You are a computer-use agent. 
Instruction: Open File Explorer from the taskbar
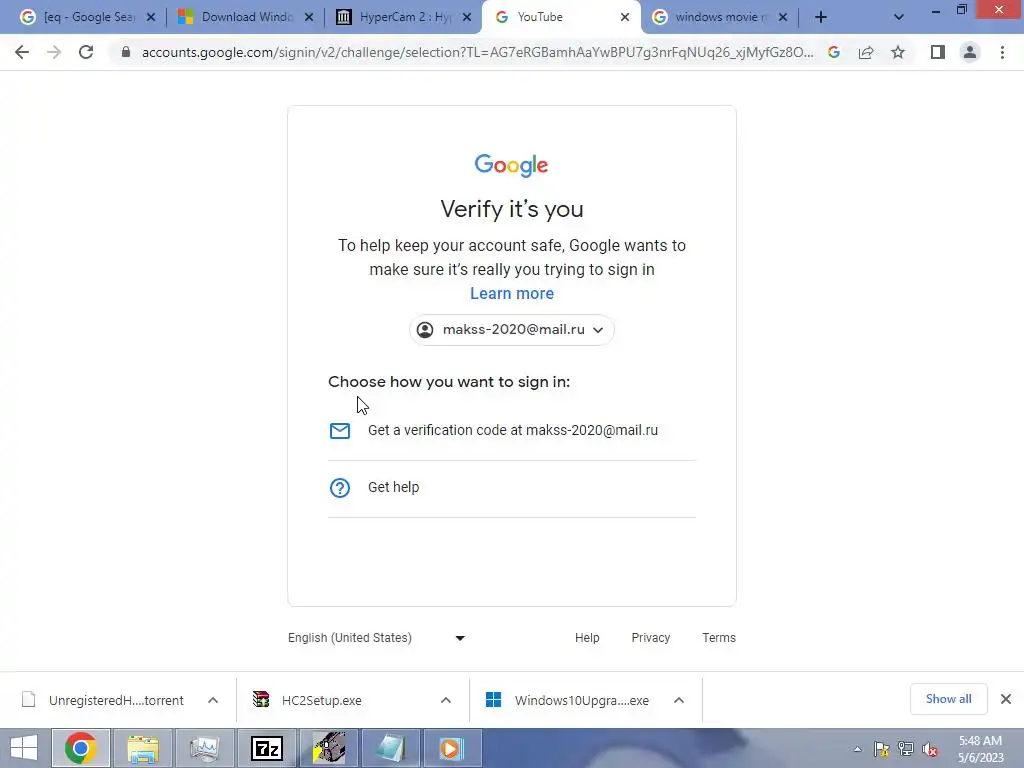(143, 748)
